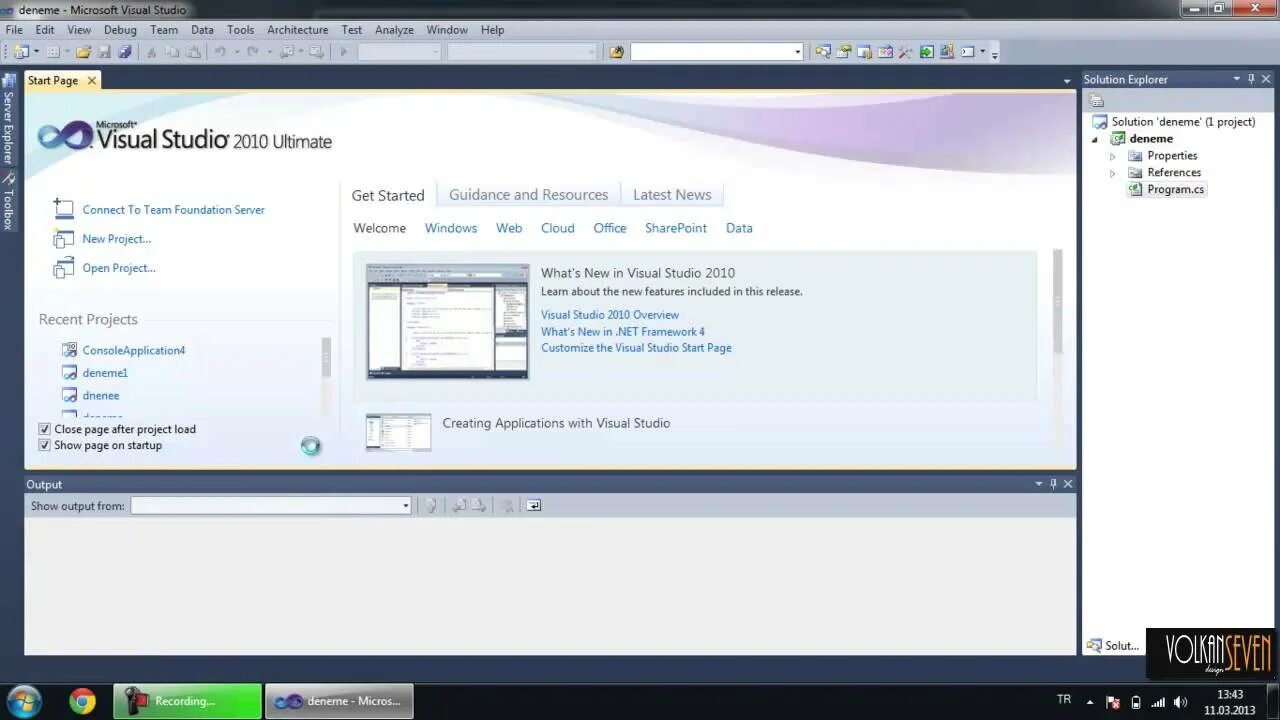Open the Debug menu

[120, 30]
